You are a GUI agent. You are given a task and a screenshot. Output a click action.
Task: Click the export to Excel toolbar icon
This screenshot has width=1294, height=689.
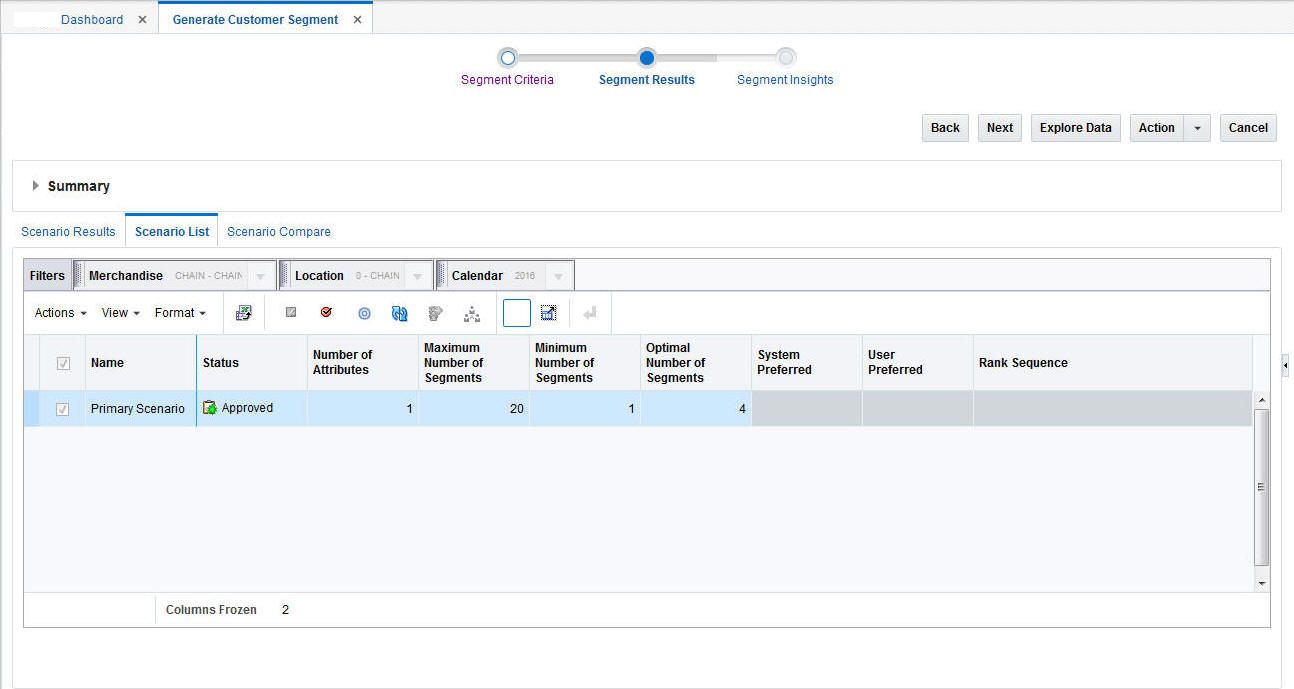click(243, 313)
